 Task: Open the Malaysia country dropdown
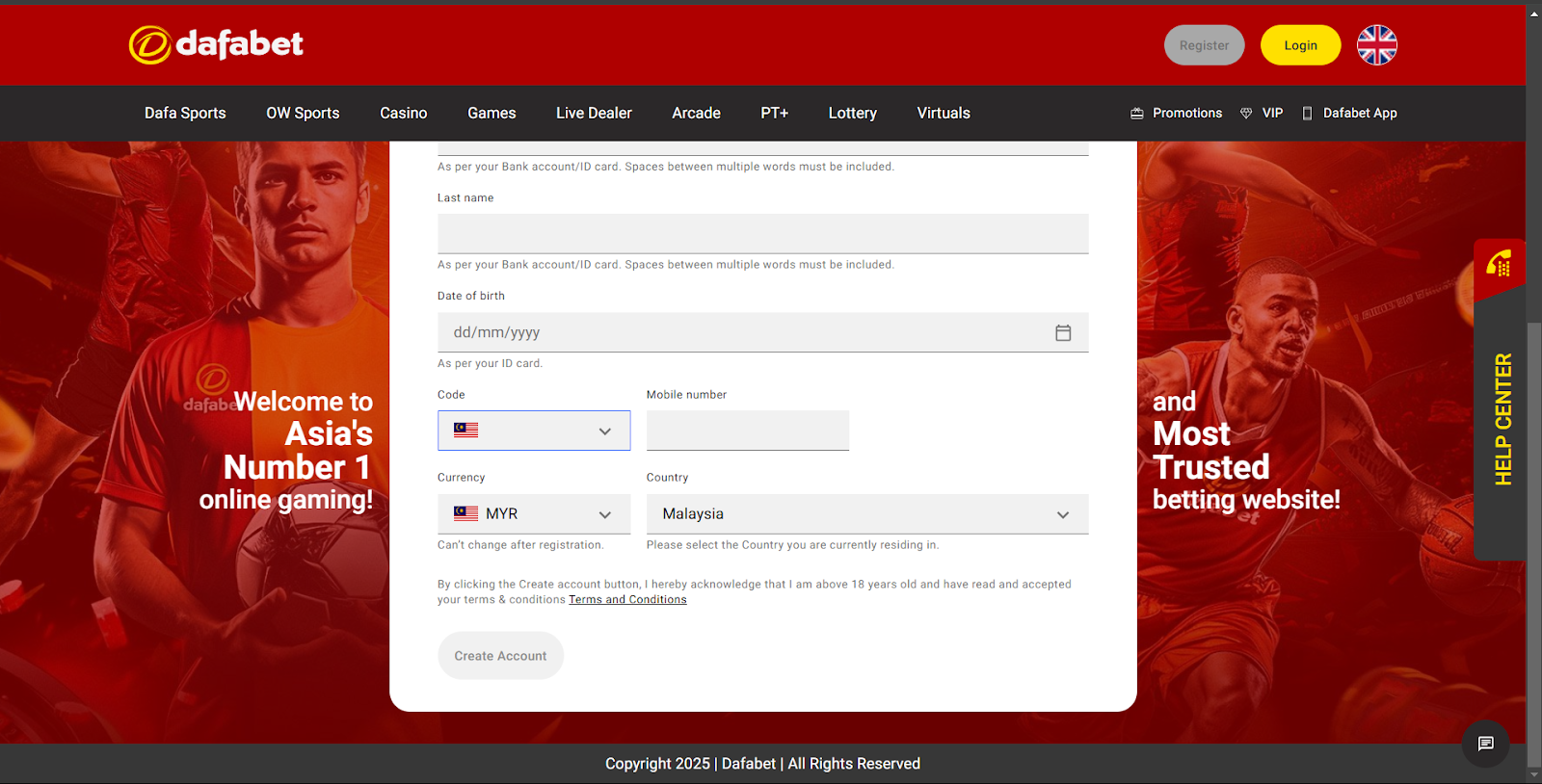coord(867,514)
